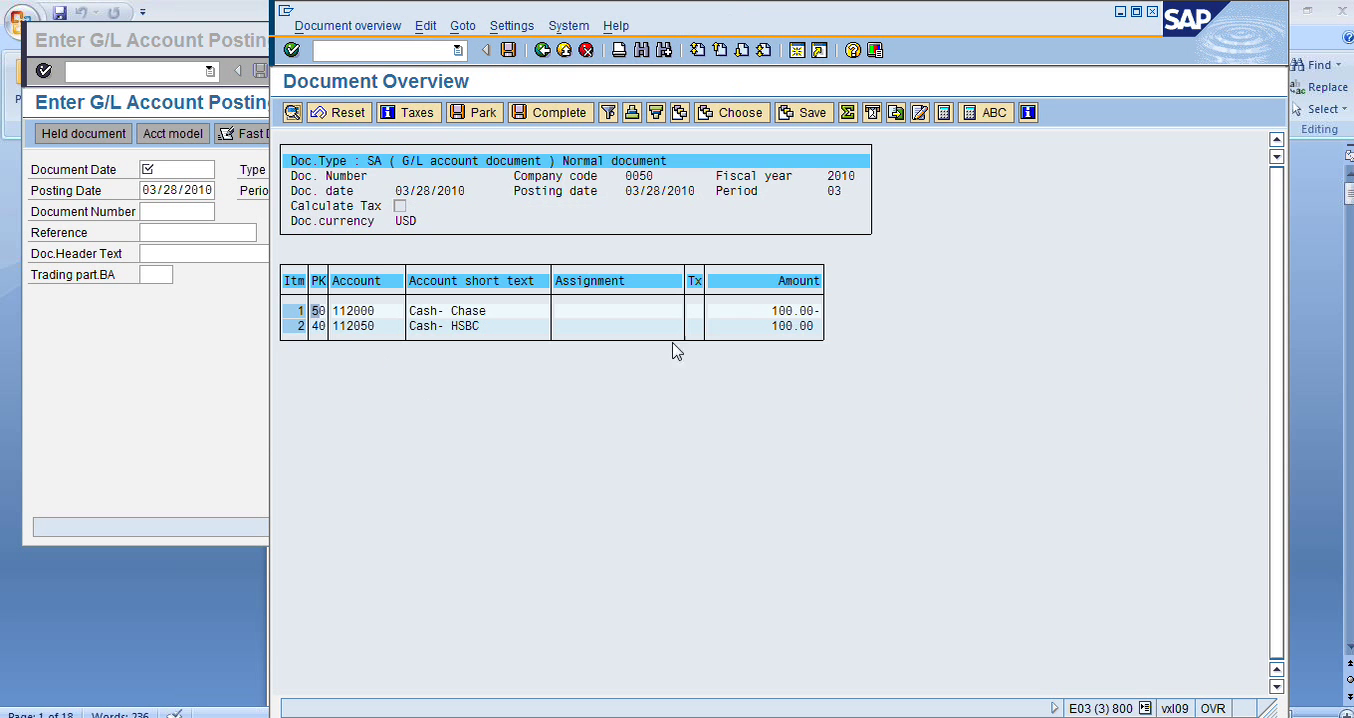
Task: Click the vertical scrollbar bottom down arrow
Action: tap(1276, 686)
